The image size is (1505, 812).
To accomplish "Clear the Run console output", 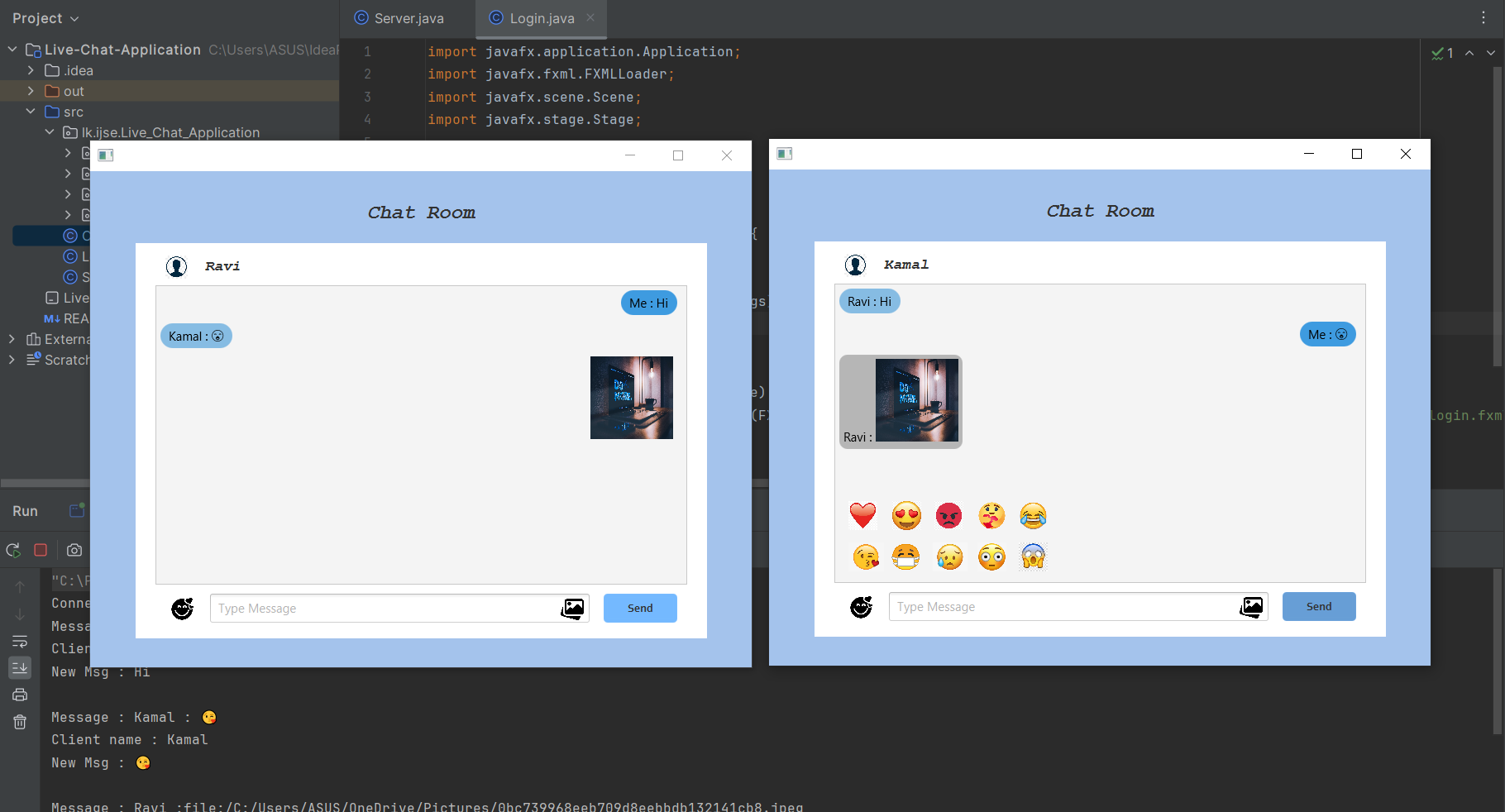I will [x=19, y=722].
